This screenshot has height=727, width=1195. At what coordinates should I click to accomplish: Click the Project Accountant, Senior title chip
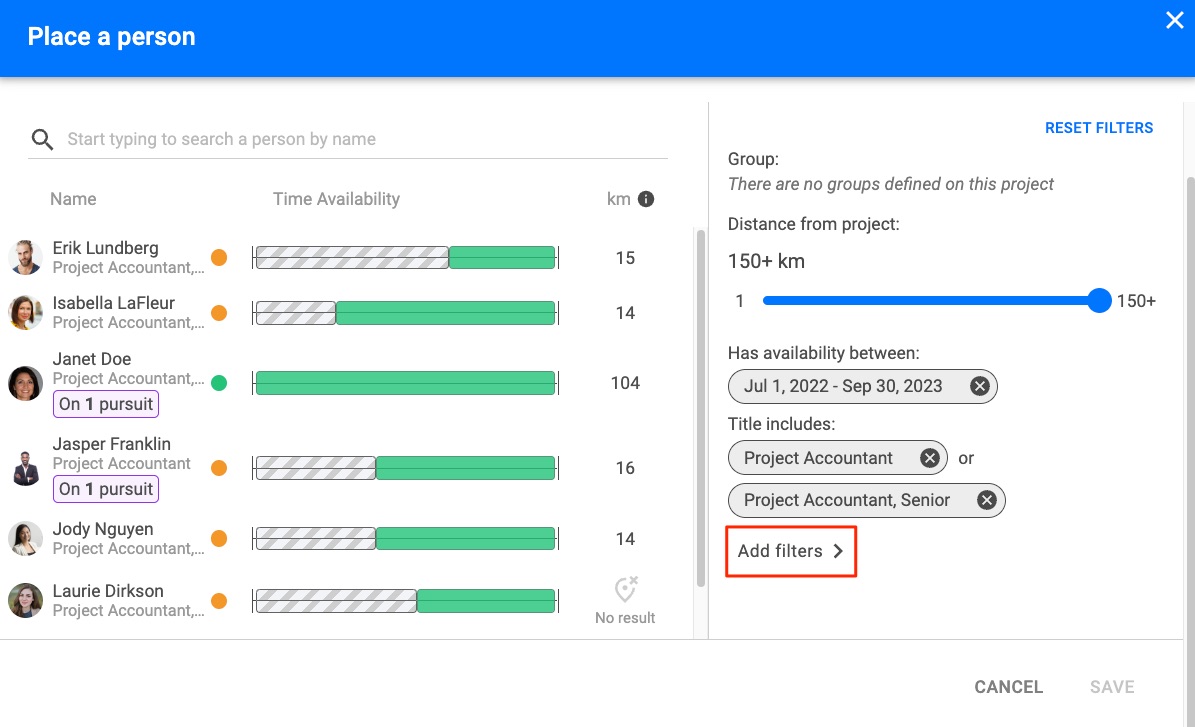[866, 500]
